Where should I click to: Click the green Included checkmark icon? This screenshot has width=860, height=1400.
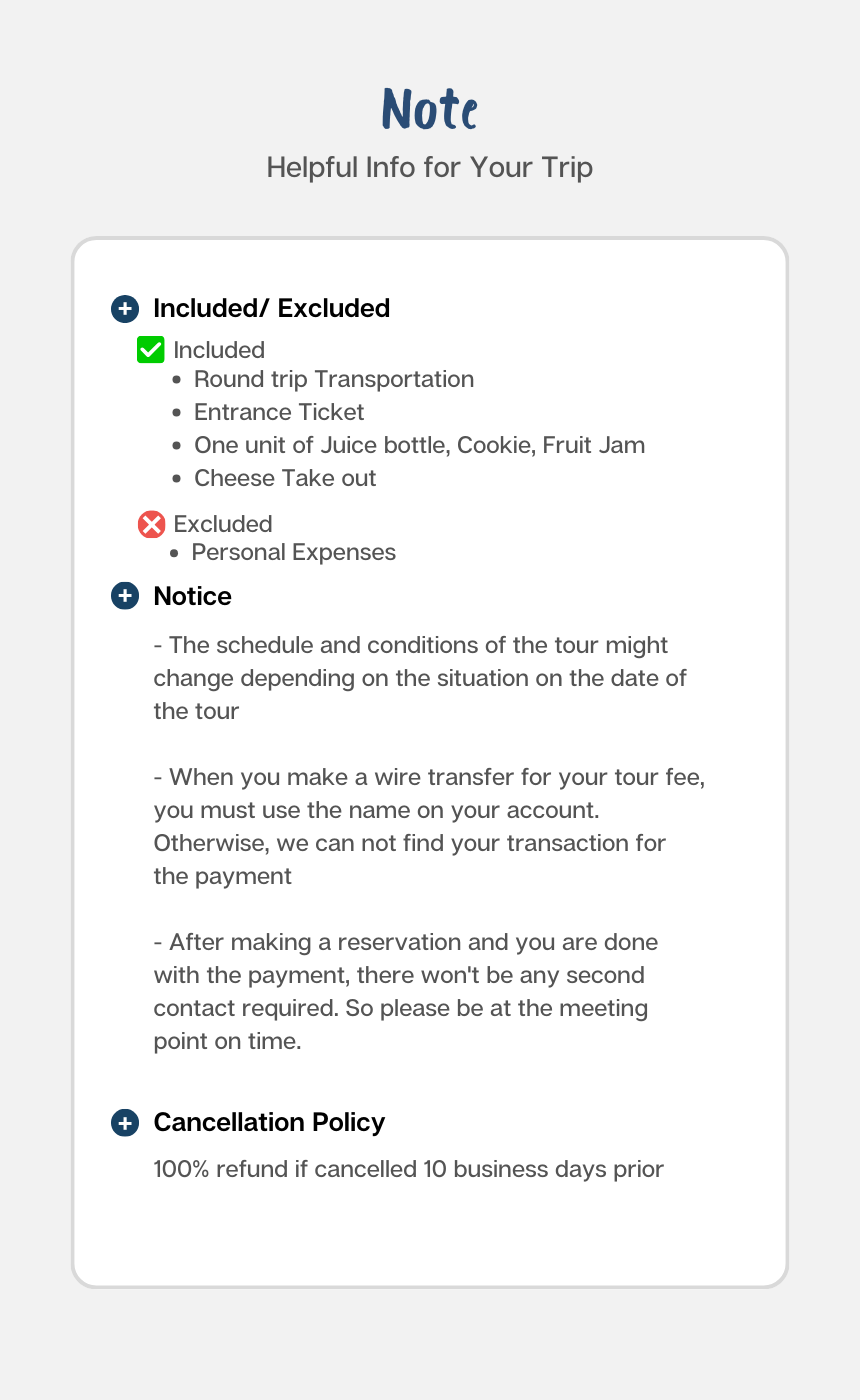(x=150, y=350)
